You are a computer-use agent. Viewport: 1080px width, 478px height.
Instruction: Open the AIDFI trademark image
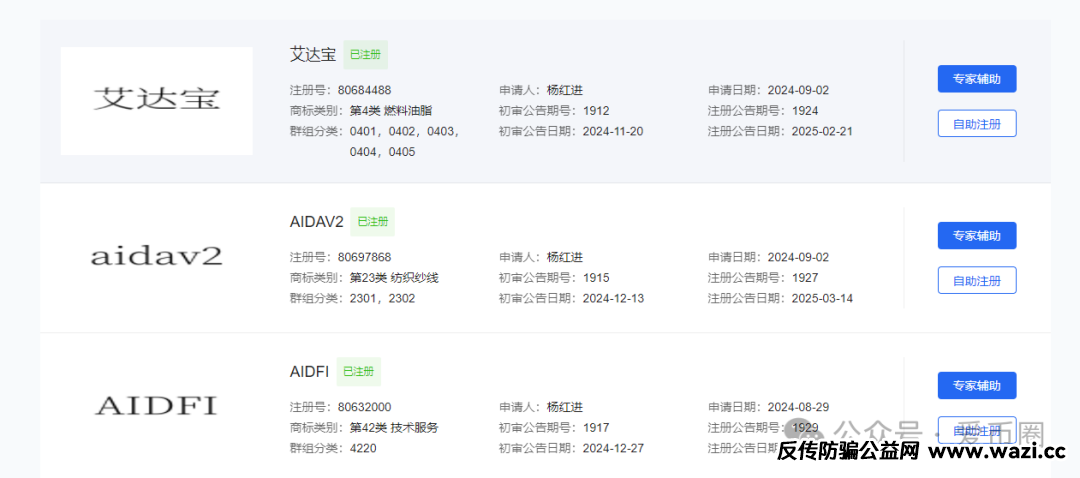tap(156, 405)
